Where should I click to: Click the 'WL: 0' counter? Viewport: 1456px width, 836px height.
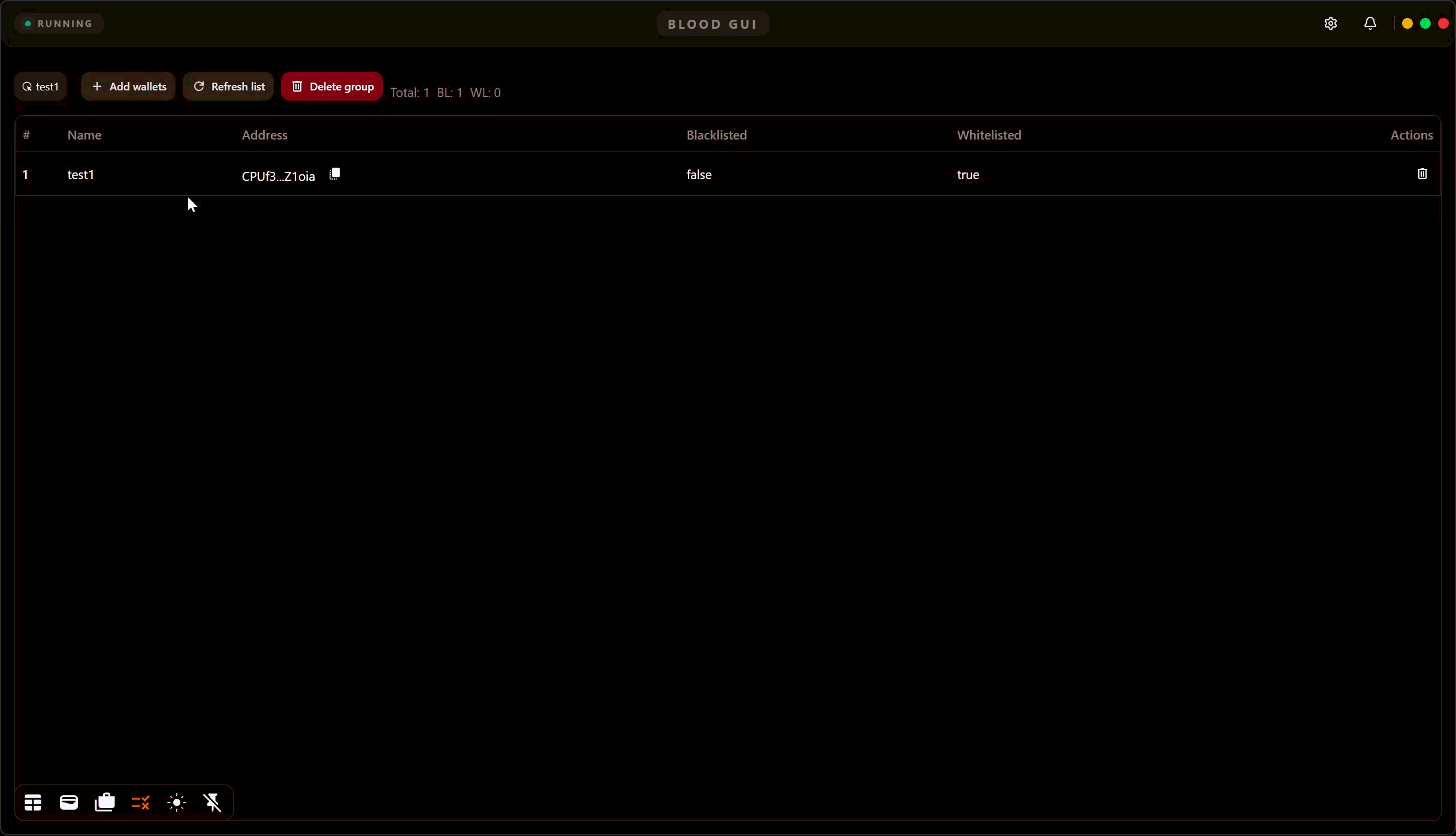click(485, 92)
